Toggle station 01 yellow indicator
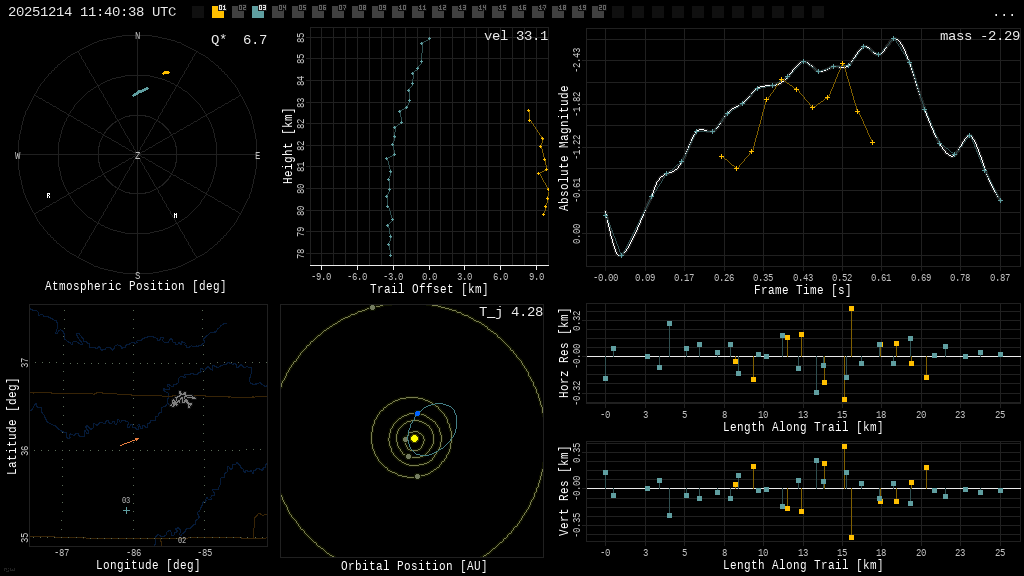 coord(218,12)
